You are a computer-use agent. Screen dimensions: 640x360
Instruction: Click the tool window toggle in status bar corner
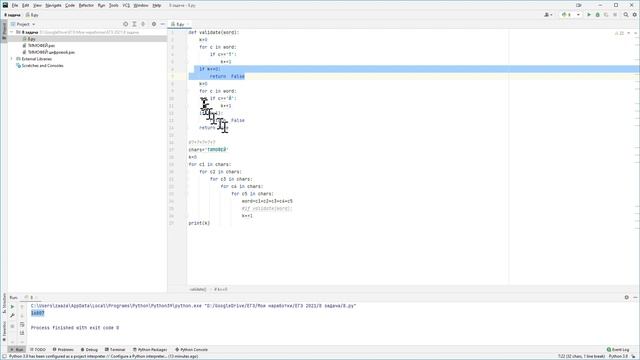coord(4,357)
